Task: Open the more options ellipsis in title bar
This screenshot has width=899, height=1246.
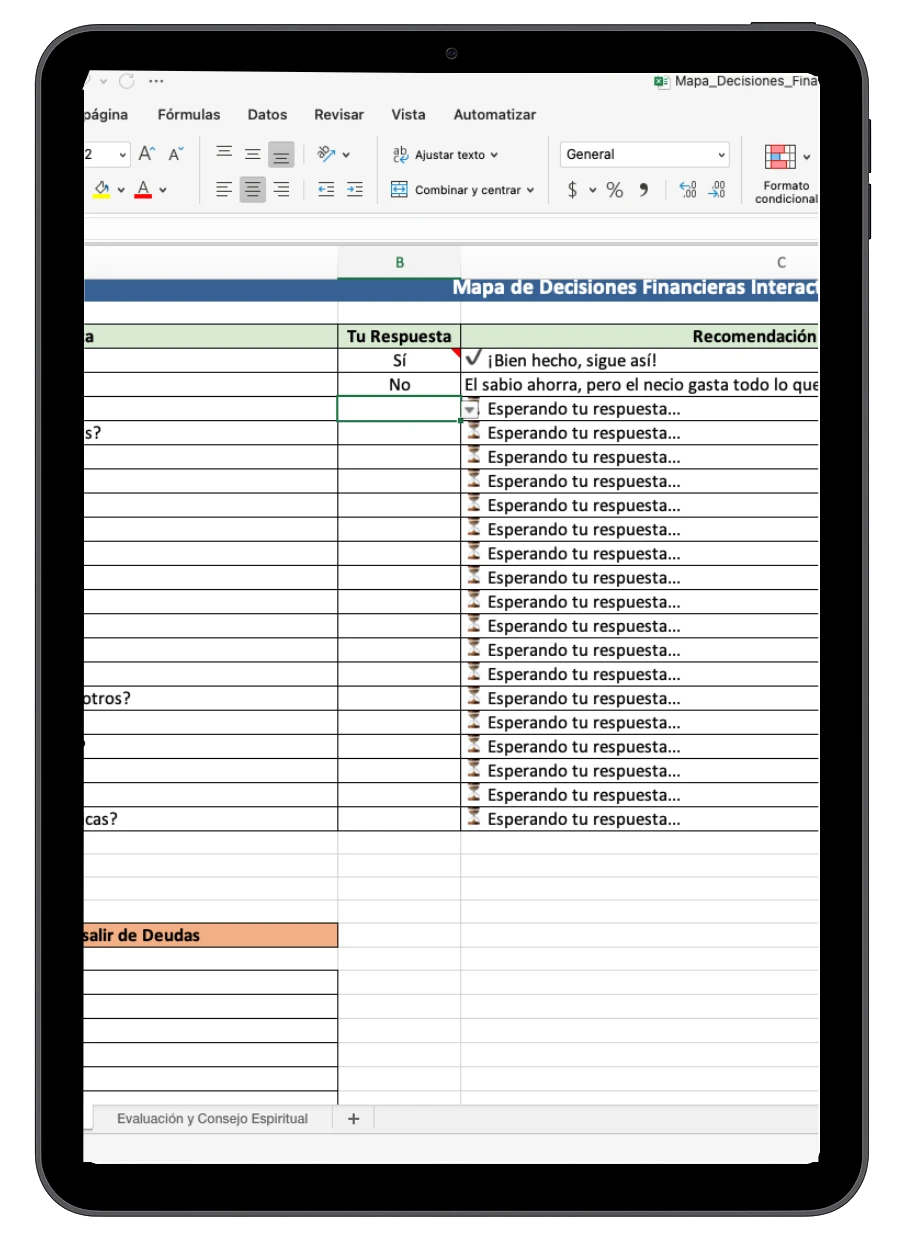Action: point(155,81)
